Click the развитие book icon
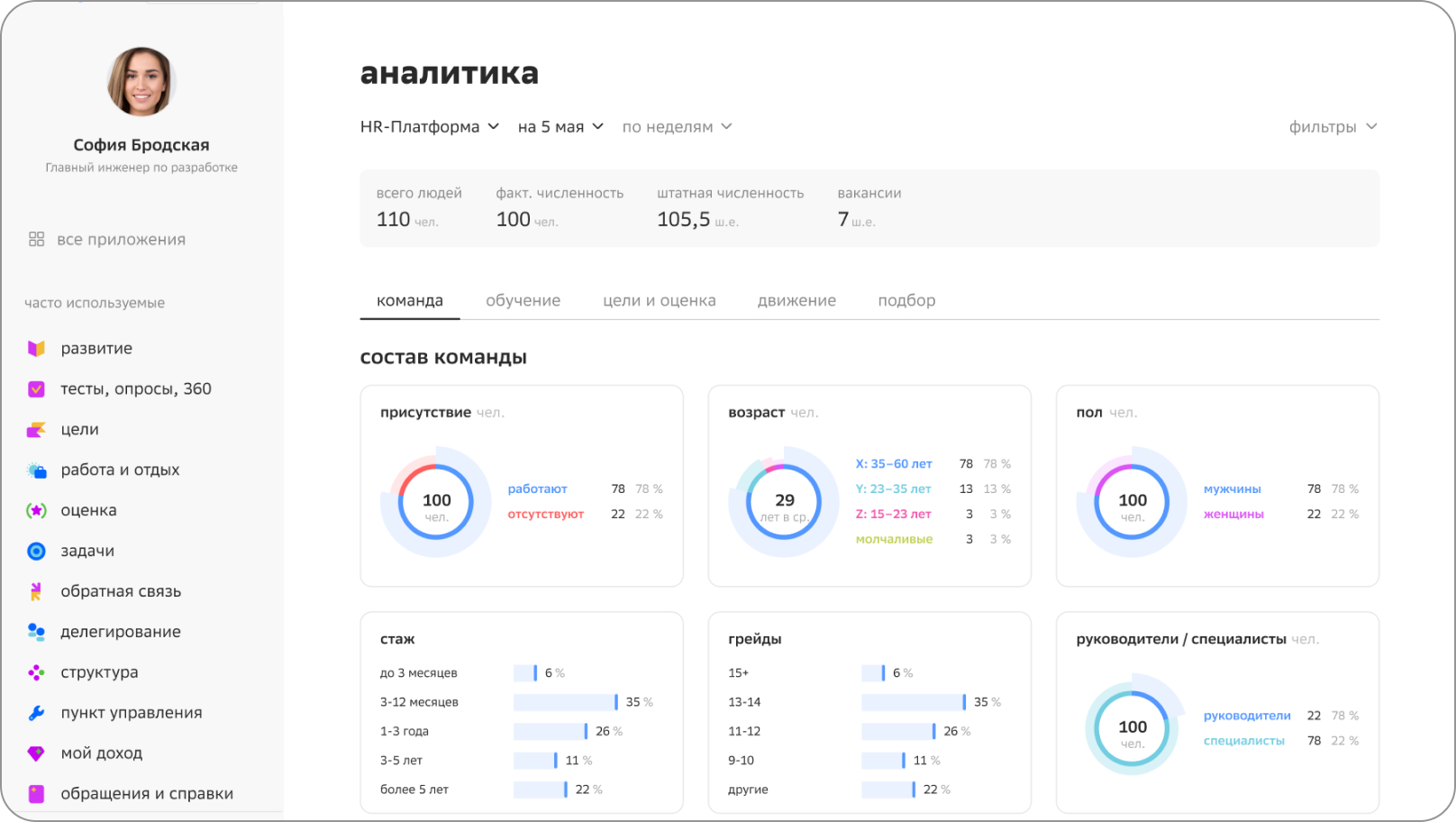Screen dimensions: 1456x822 coord(36,349)
